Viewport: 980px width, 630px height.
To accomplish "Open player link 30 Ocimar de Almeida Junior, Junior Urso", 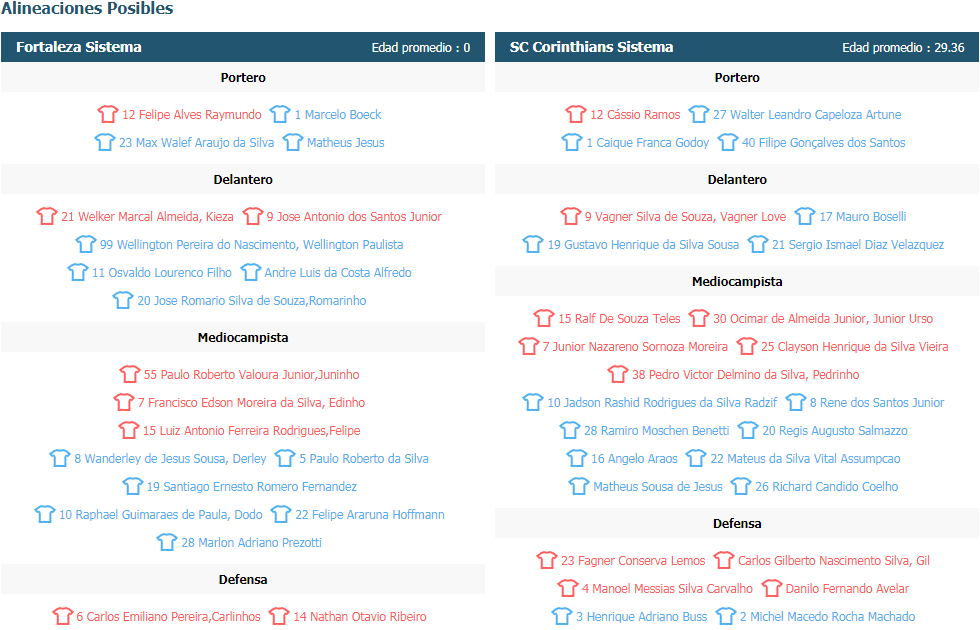I will [x=822, y=319].
